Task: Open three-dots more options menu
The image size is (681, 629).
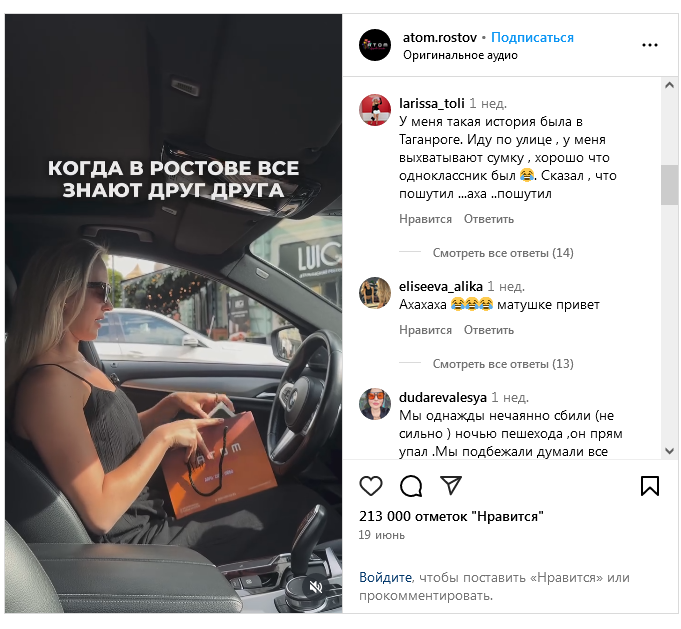Action: [649, 45]
